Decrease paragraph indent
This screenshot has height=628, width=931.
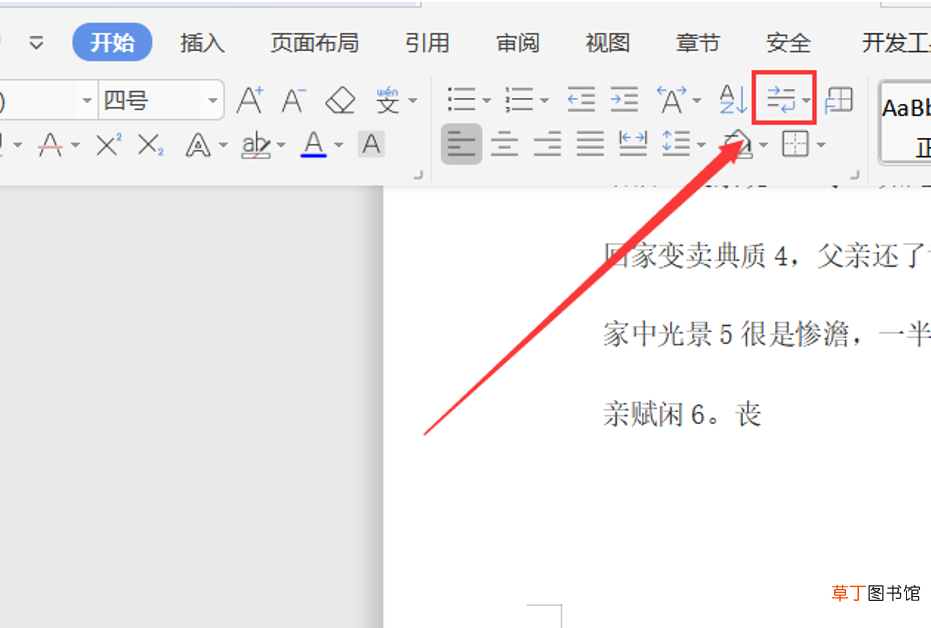coord(581,99)
